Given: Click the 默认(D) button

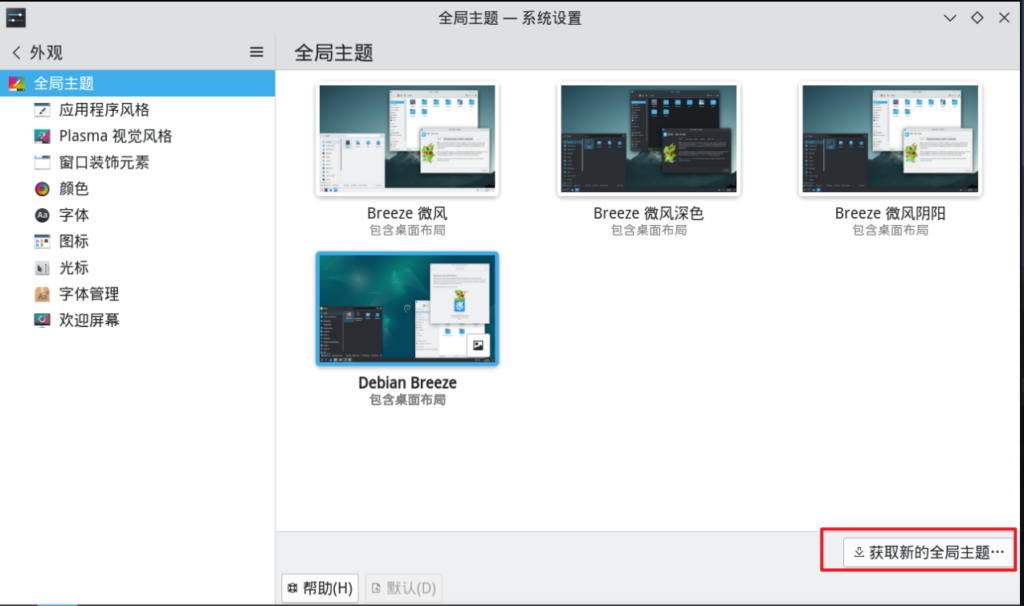Looking at the screenshot, I should tap(404, 588).
